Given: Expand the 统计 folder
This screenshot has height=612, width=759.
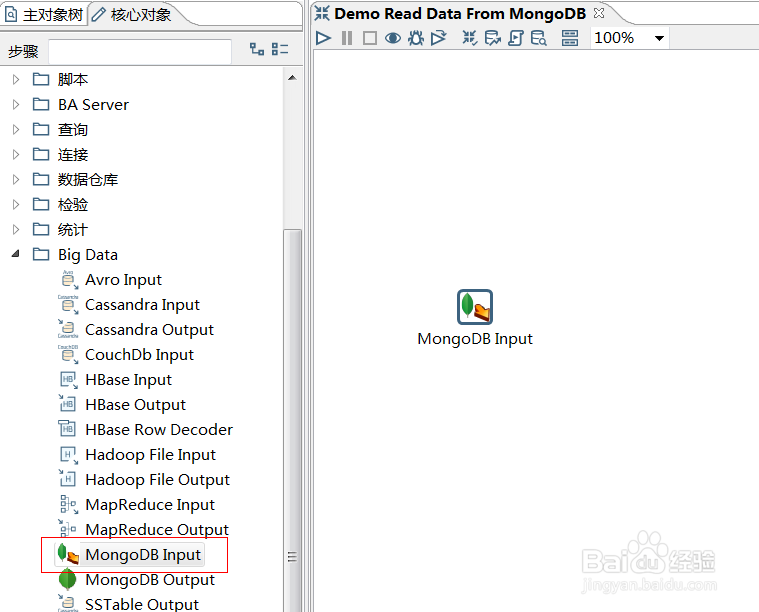Looking at the screenshot, I should click(x=16, y=230).
